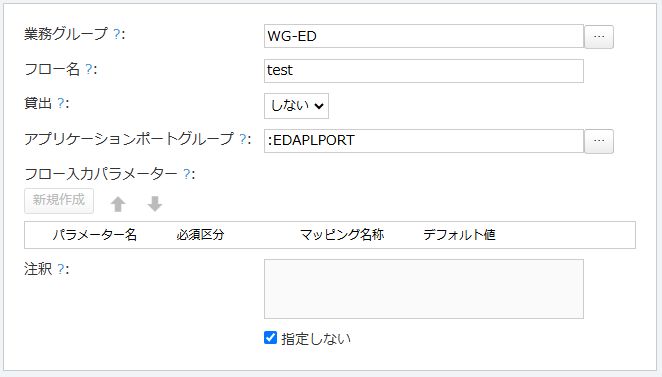Click the 新規作成 button

click(x=59, y=201)
